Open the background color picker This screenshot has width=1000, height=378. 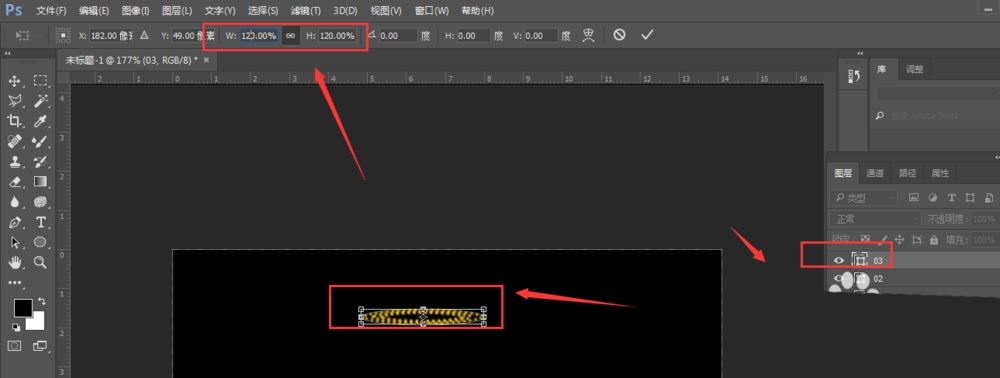tap(37, 322)
